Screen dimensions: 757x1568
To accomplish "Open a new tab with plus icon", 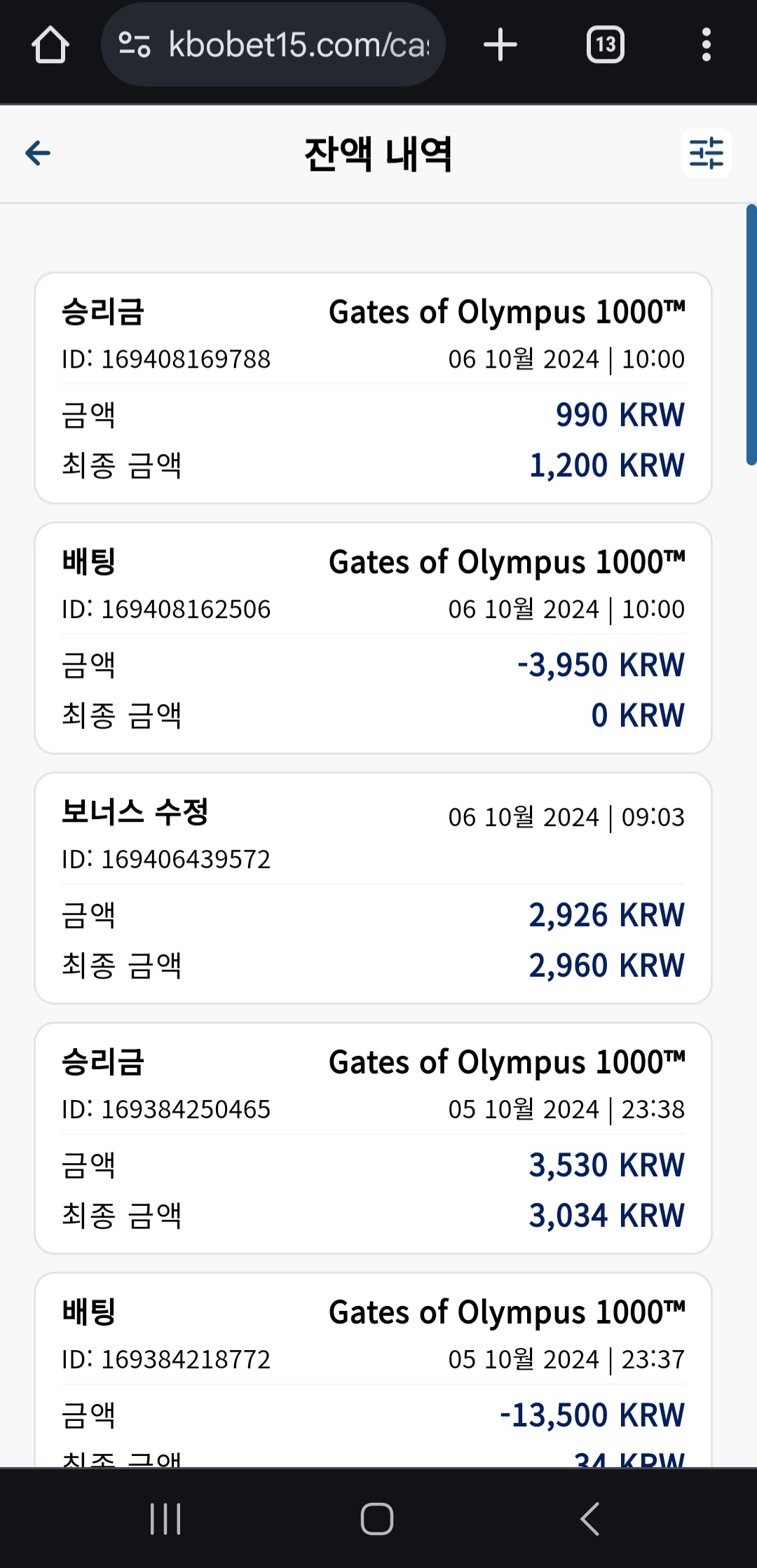I will pos(500,45).
